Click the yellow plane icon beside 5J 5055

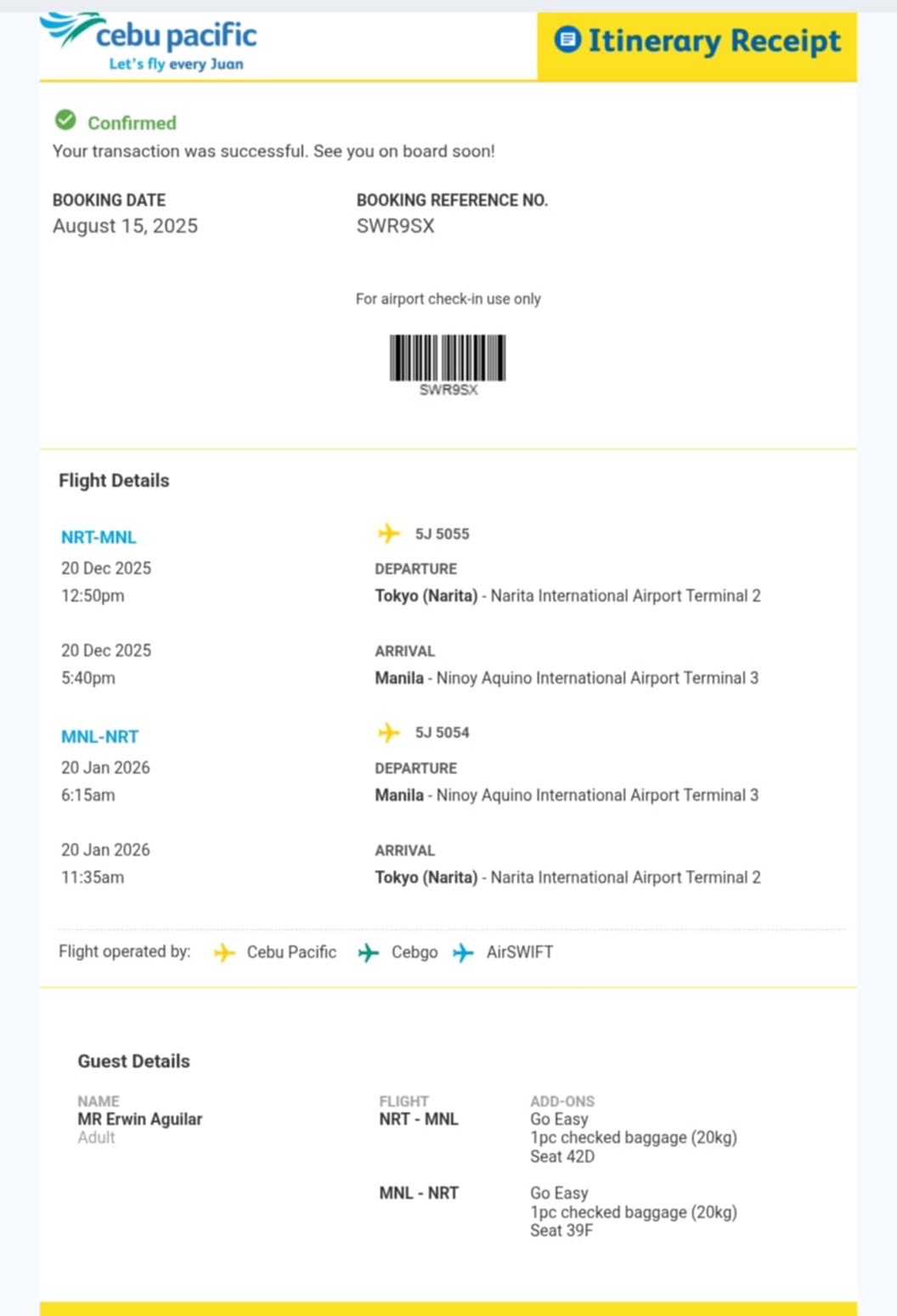point(388,534)
